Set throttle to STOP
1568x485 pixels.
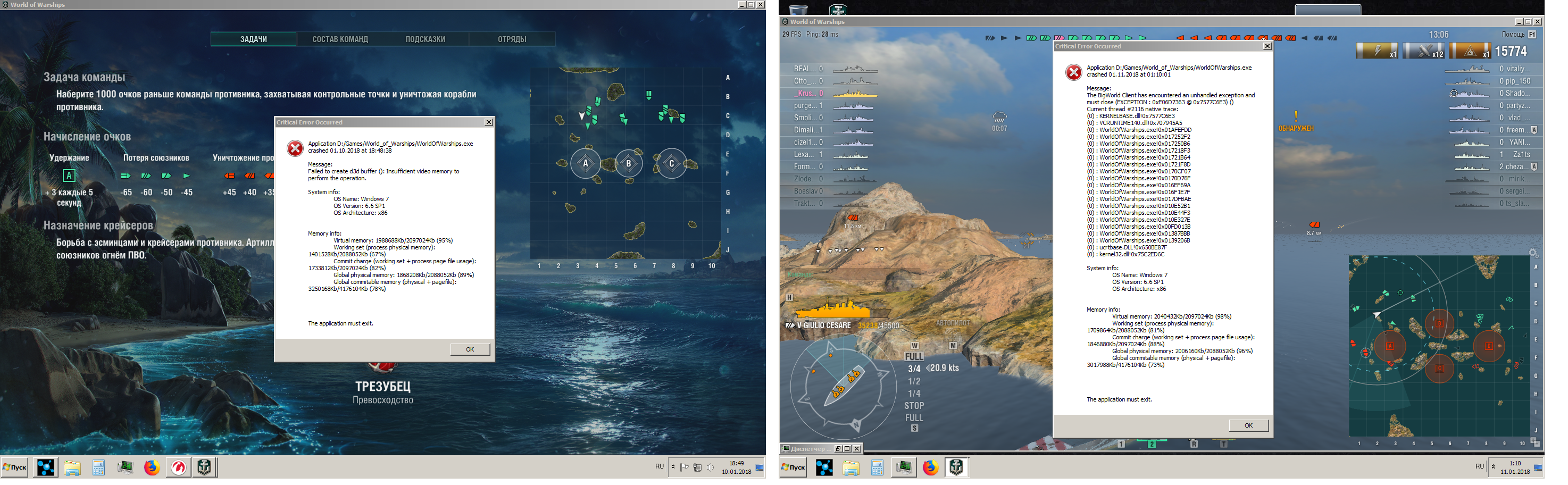pyautogui.click(x=914, y=406)
